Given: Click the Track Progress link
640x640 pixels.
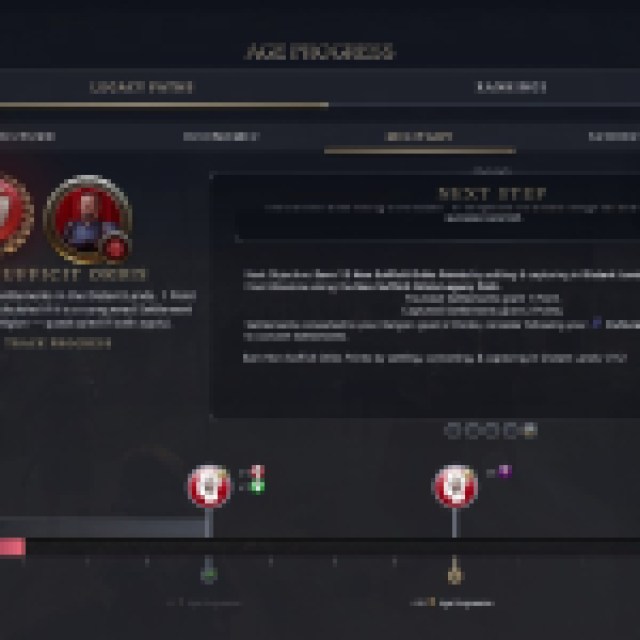Looking at the screenshot, I should 58,343.
